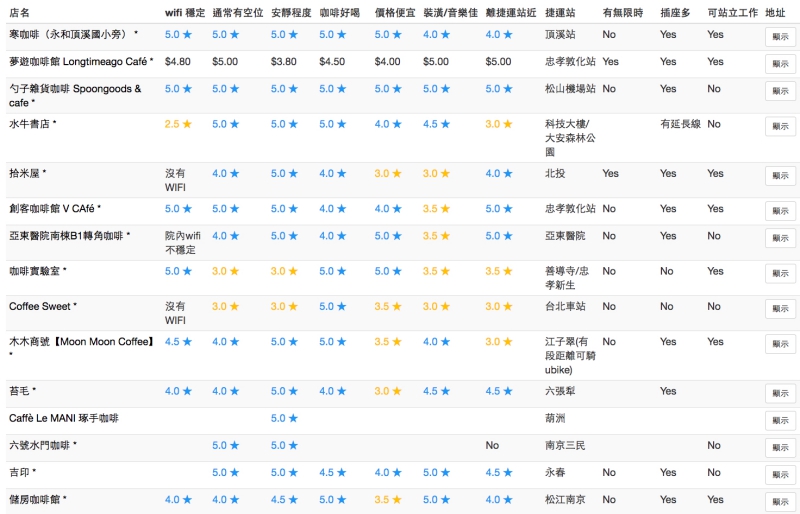Click the store name Coffee Sweet
This screenshot has height=514, width=800.
40,306
